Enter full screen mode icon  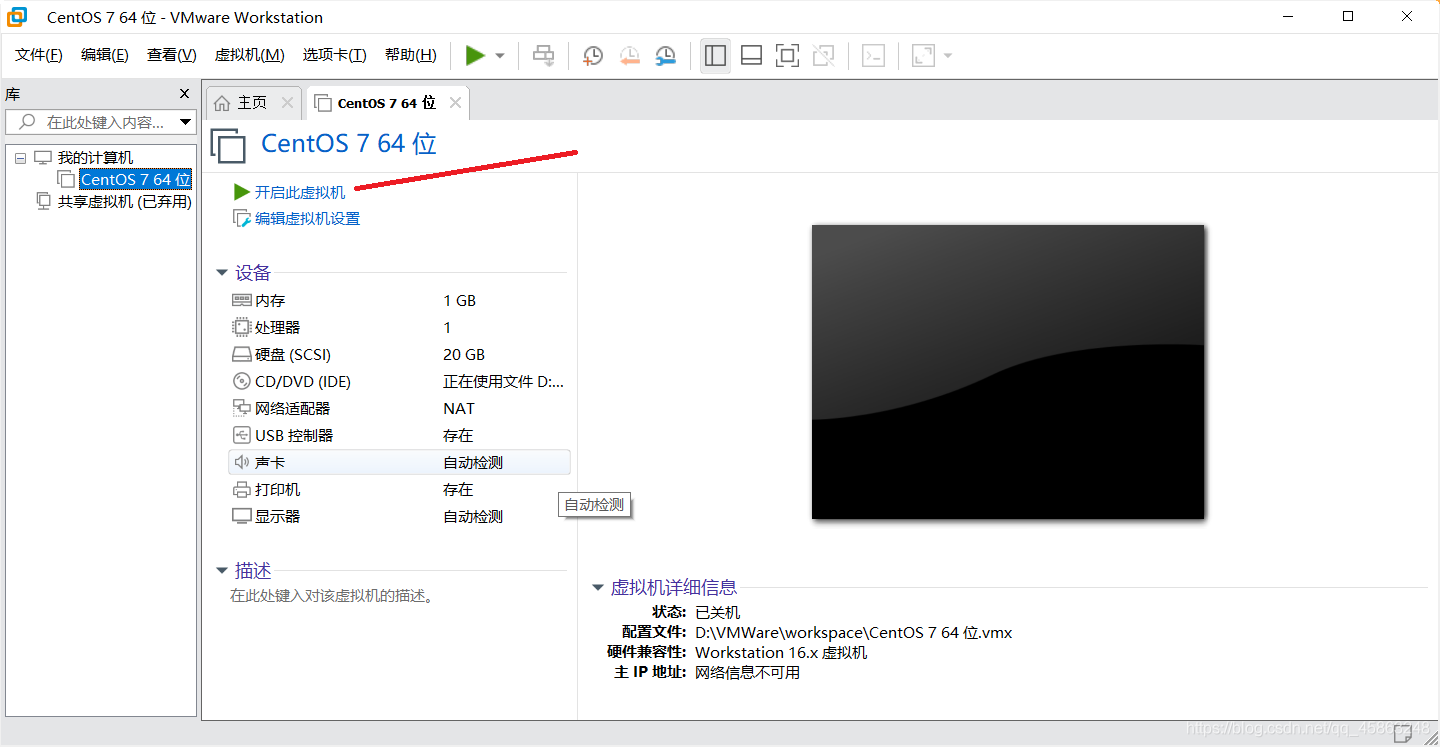click(x=788, y=56)
